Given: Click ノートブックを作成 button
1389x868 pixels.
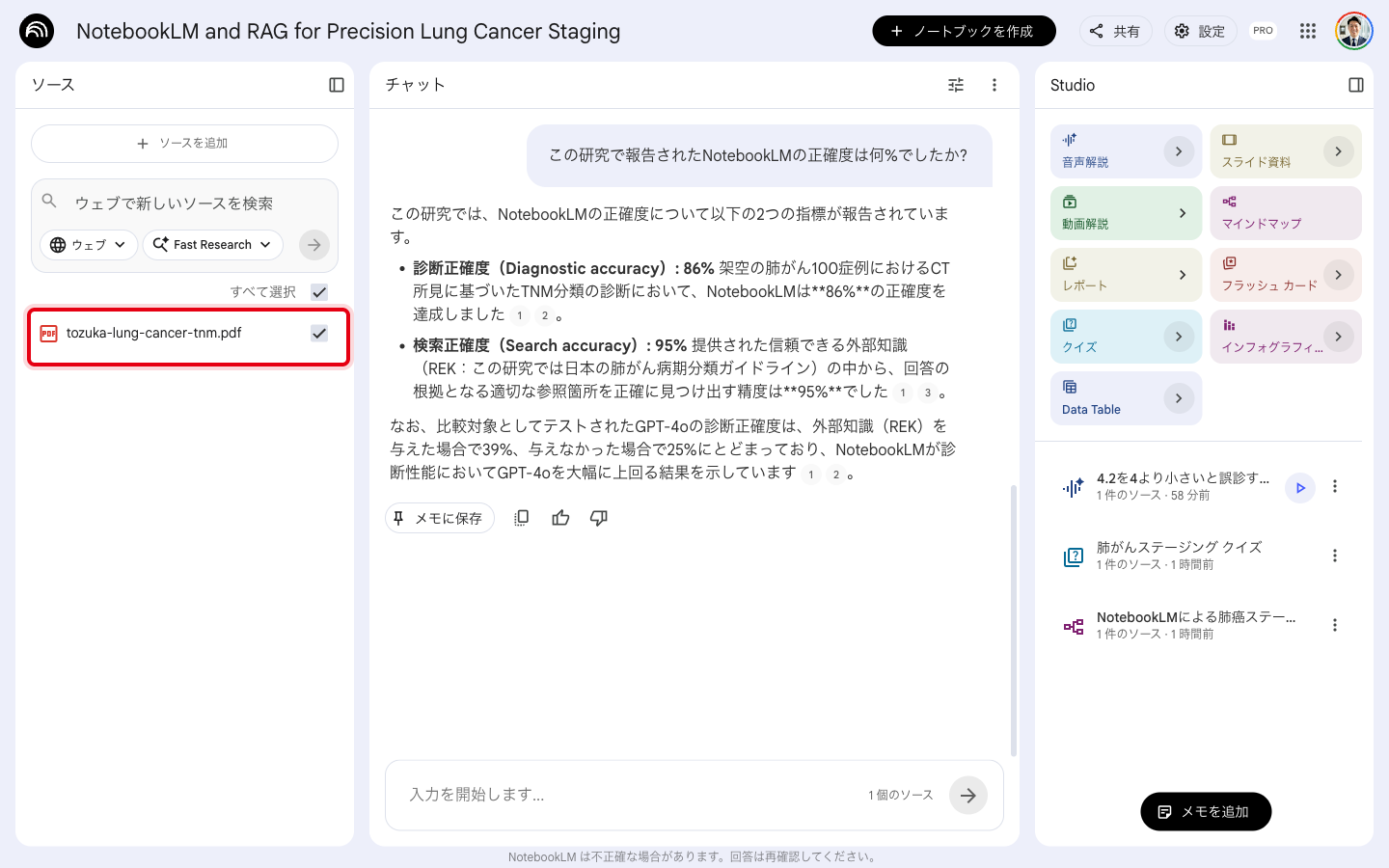Looking at the screenshot, I should 965,31.
